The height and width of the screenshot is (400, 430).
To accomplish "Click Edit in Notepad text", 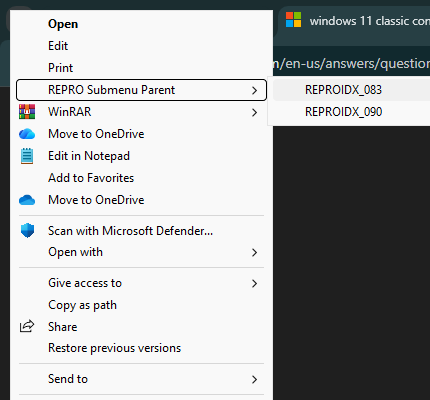I will tap(89, 156).
